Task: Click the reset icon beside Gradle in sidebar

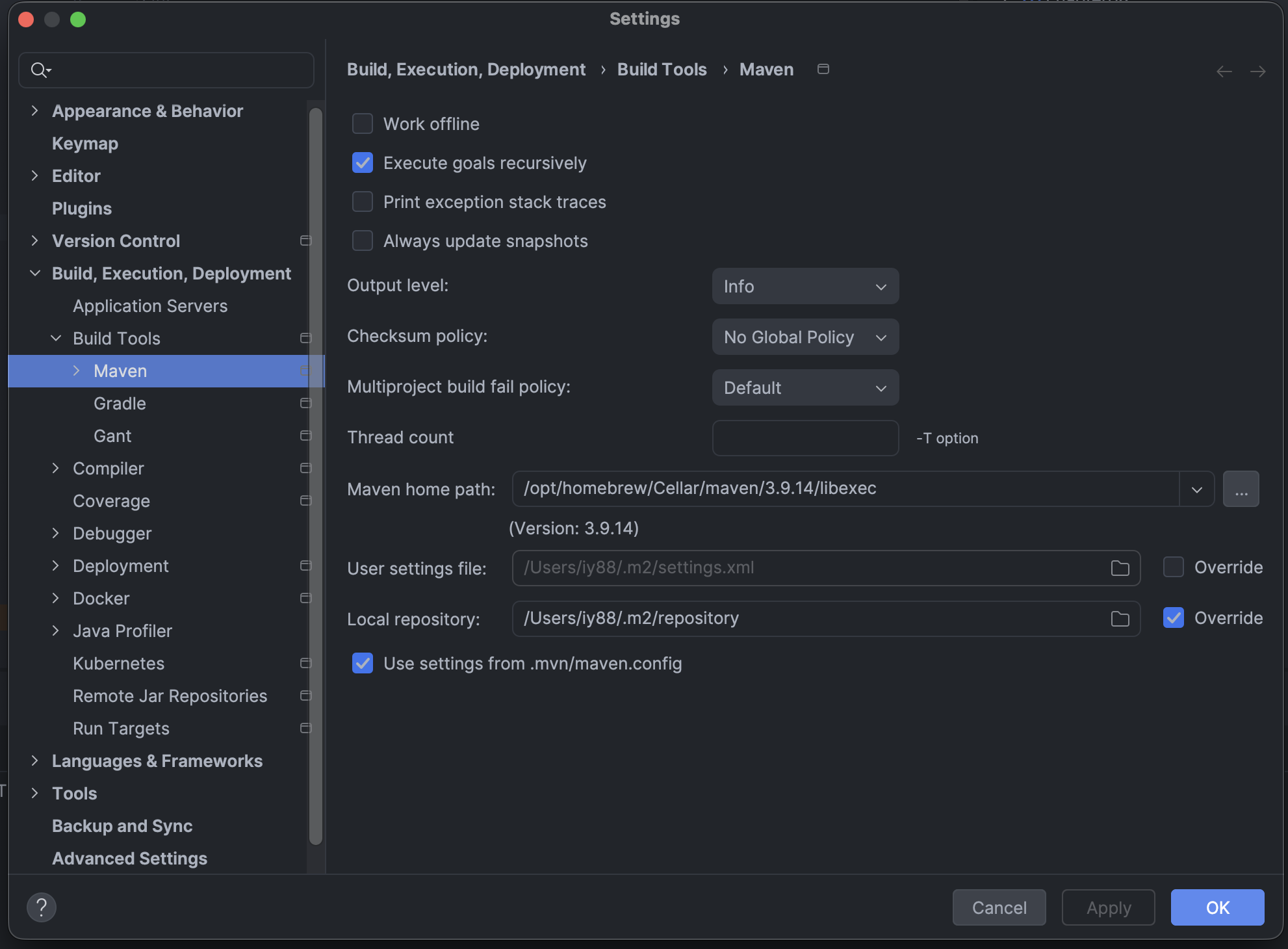Action: coord(305,403)
